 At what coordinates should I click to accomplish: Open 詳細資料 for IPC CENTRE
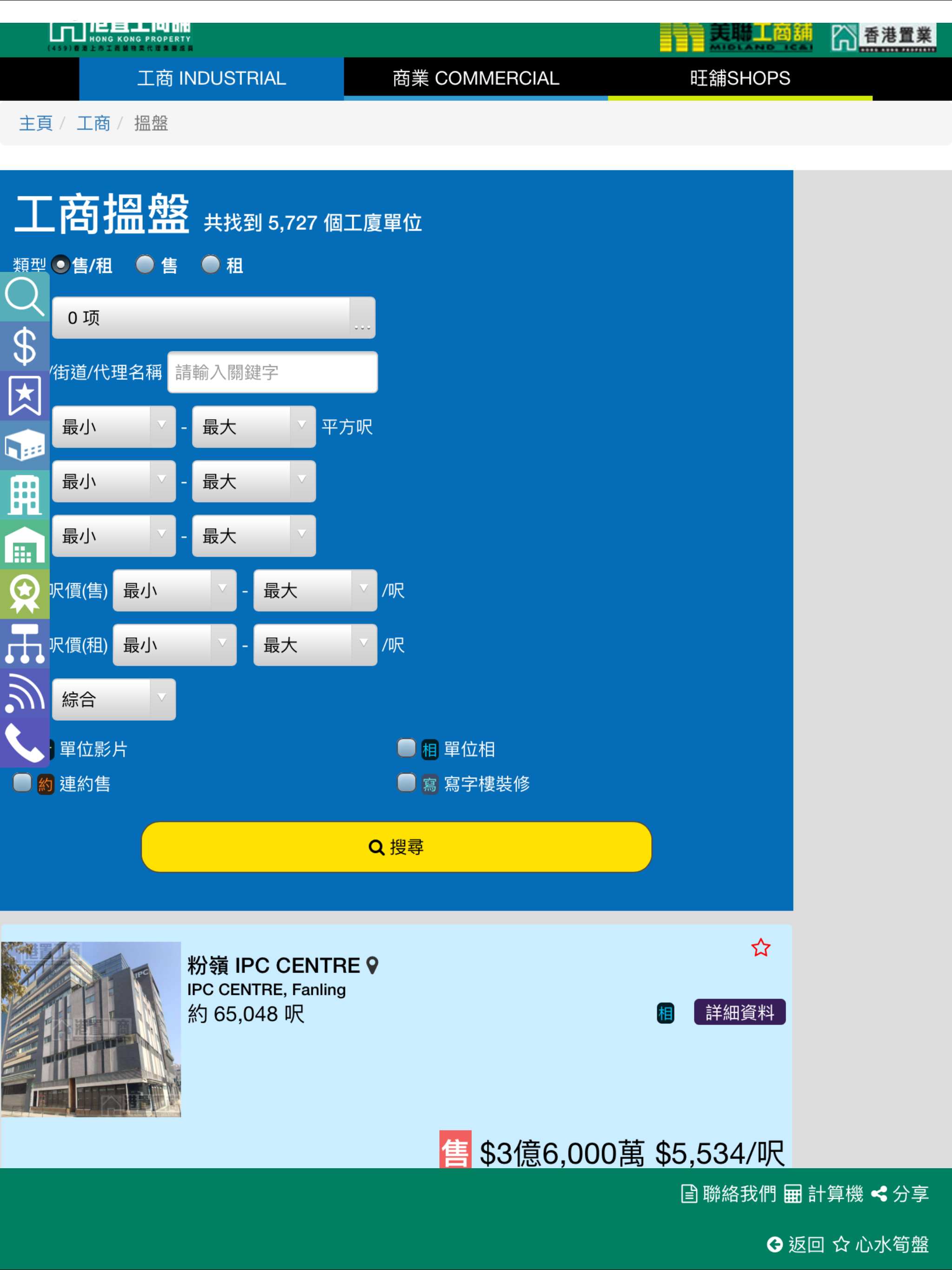[740, 1012]
